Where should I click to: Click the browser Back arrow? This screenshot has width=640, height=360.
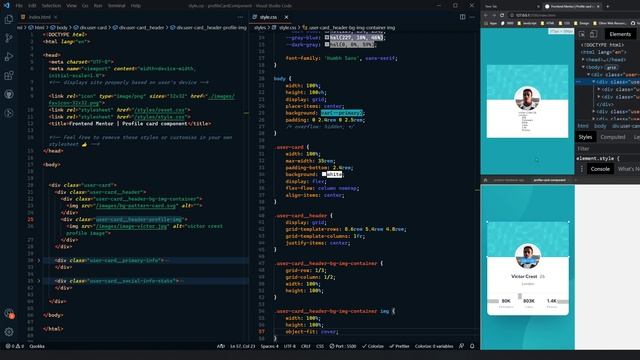pyautogui.click(x=486, y=15)
